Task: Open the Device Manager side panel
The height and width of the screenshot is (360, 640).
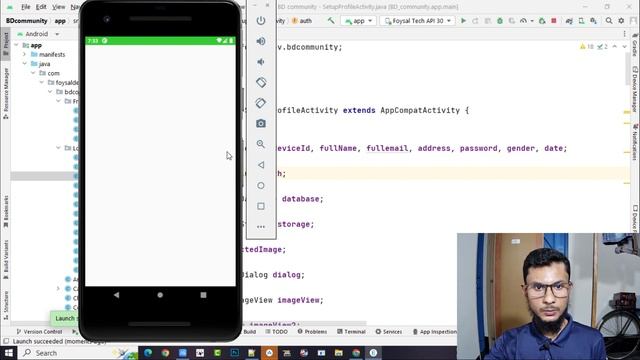Action: (635, 89)
